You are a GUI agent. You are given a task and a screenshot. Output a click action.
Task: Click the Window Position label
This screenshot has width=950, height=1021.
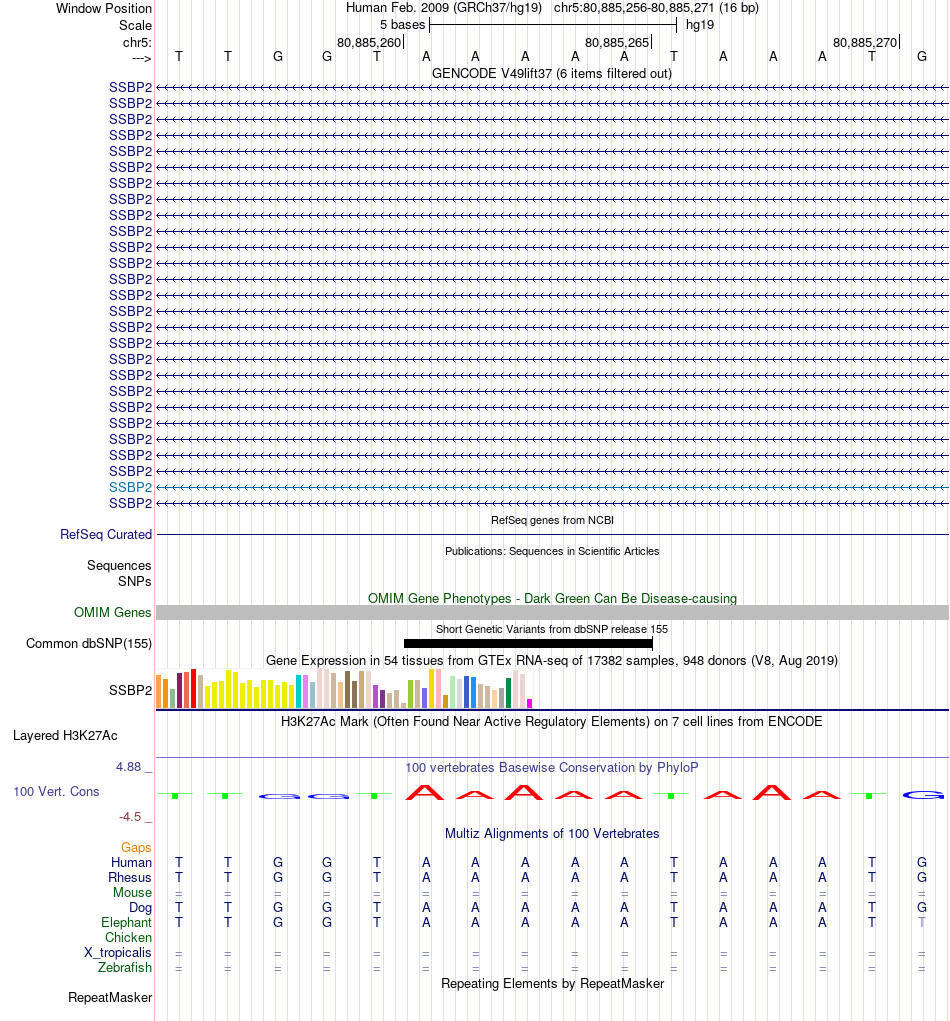click(104, 8)
